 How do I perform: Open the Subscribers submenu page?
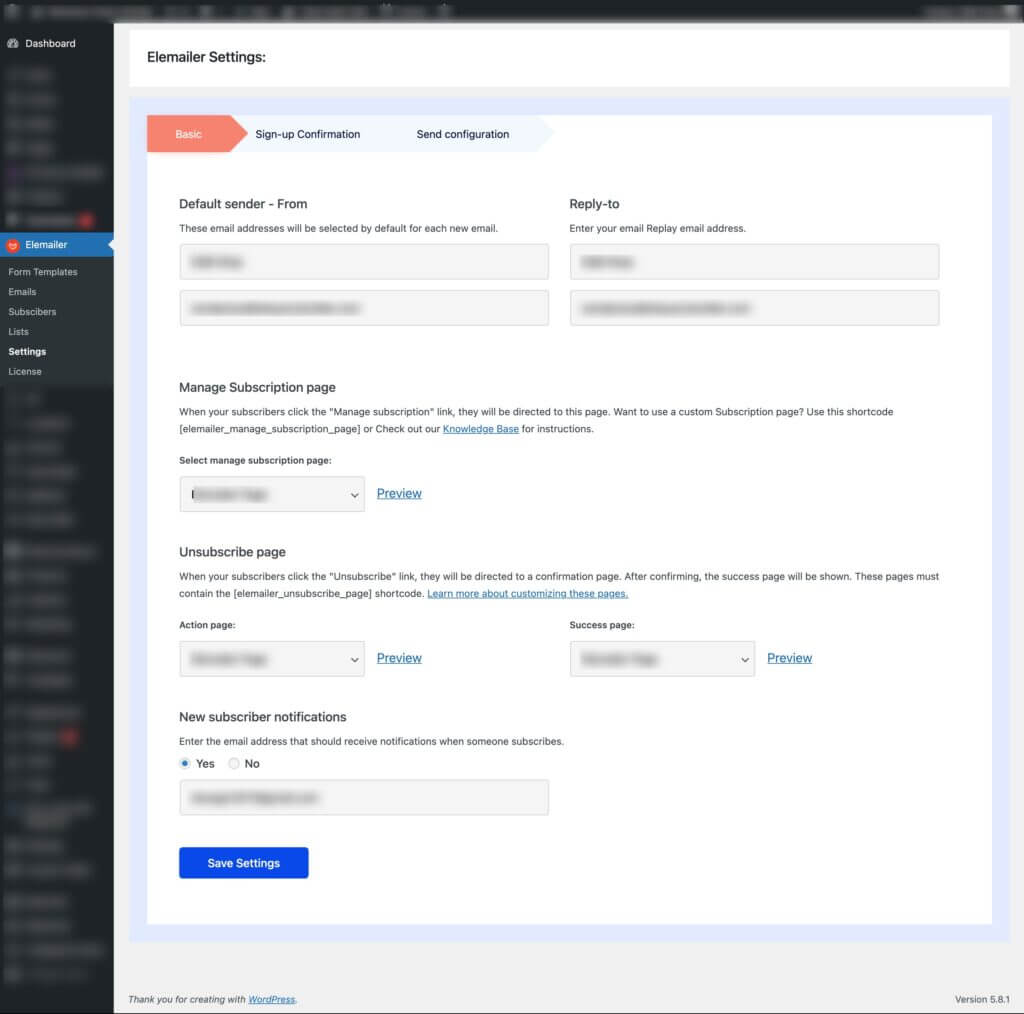click(32, 312)
